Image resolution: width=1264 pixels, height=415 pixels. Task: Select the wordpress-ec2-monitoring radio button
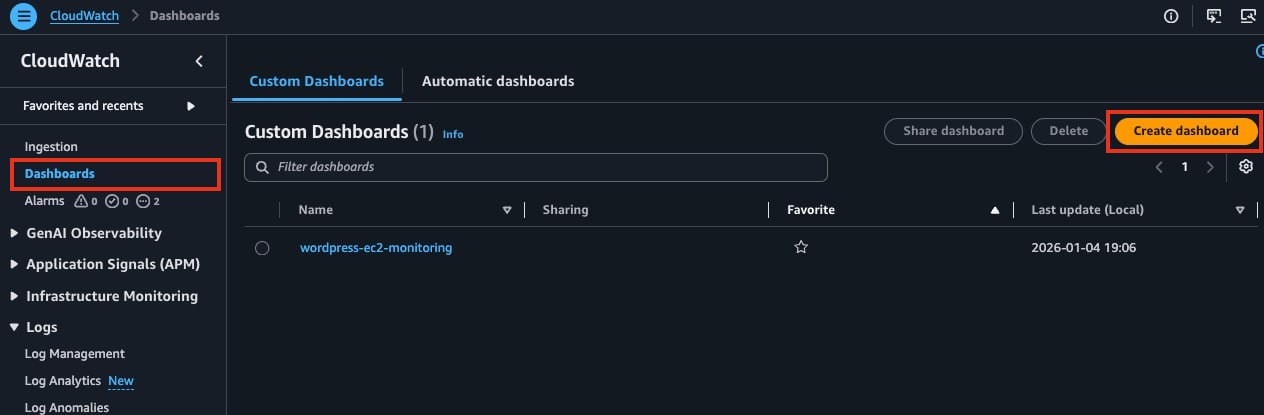(262, 248)
